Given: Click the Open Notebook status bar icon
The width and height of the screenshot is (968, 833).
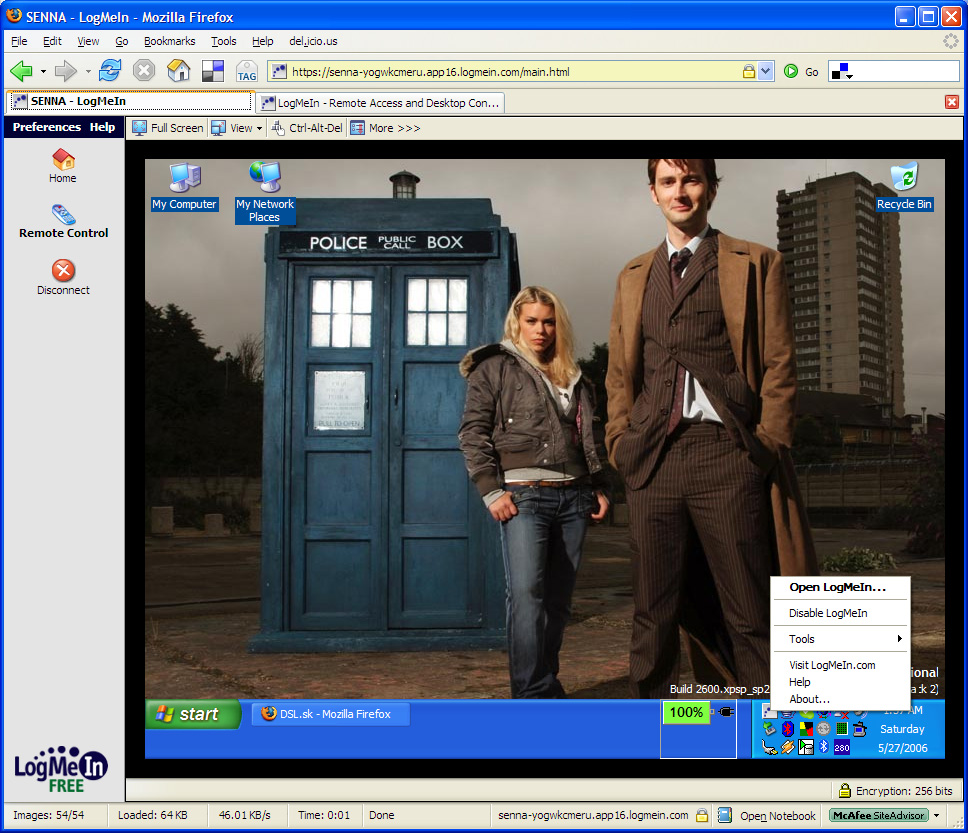Looking at the screenshot, I should (x=725, y=815).
